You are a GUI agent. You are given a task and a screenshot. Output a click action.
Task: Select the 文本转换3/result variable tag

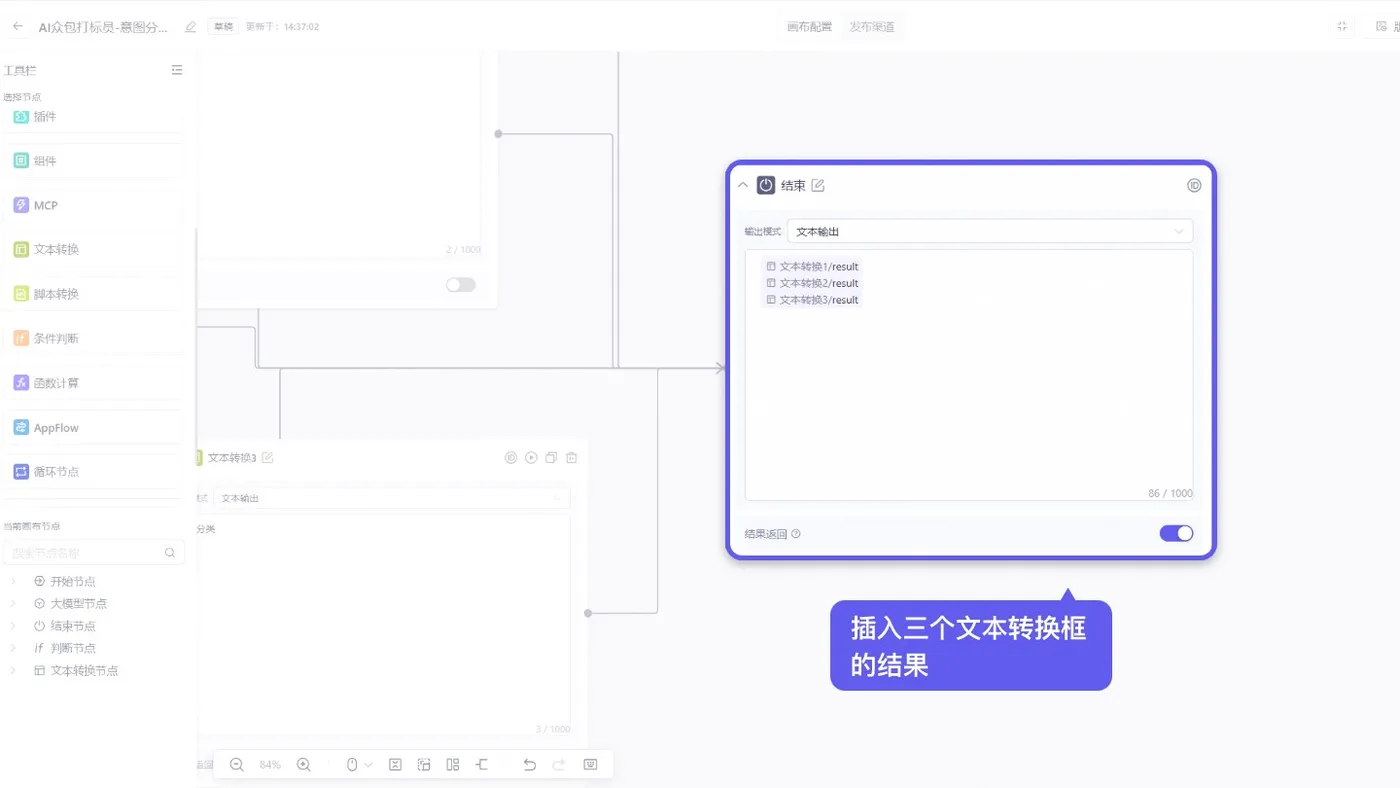click(x=812, y=300)
